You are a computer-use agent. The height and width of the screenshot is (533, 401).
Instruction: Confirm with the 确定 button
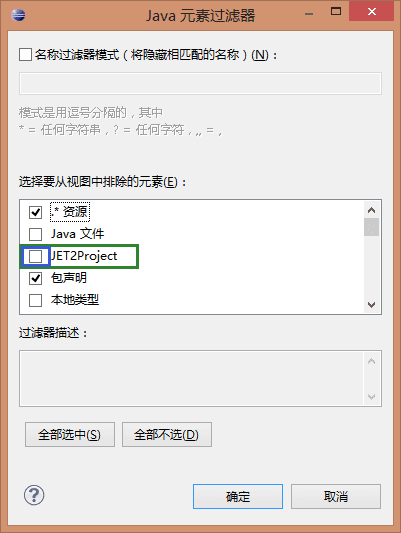pos(238,496)
